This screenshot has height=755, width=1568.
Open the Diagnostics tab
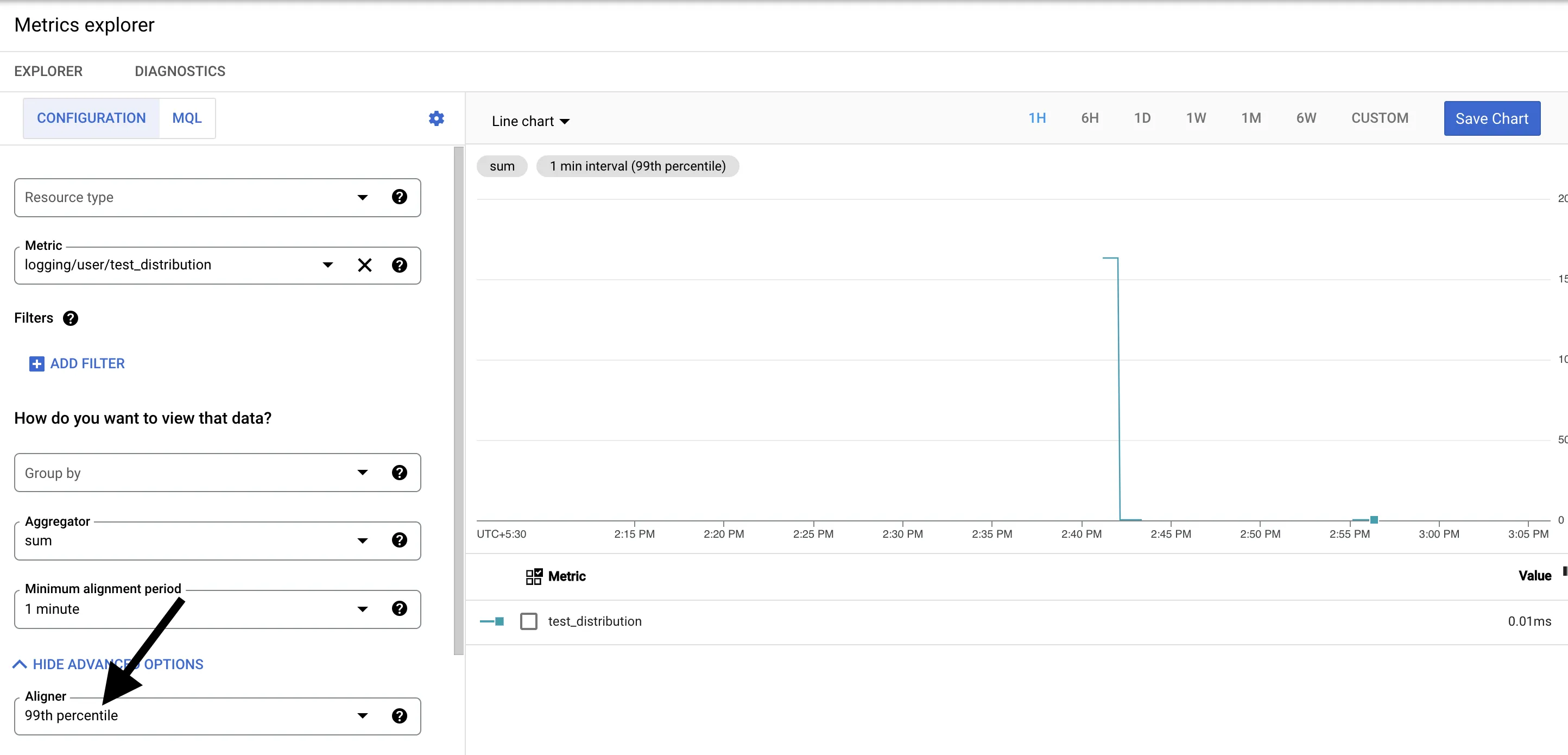click(180, 71)
